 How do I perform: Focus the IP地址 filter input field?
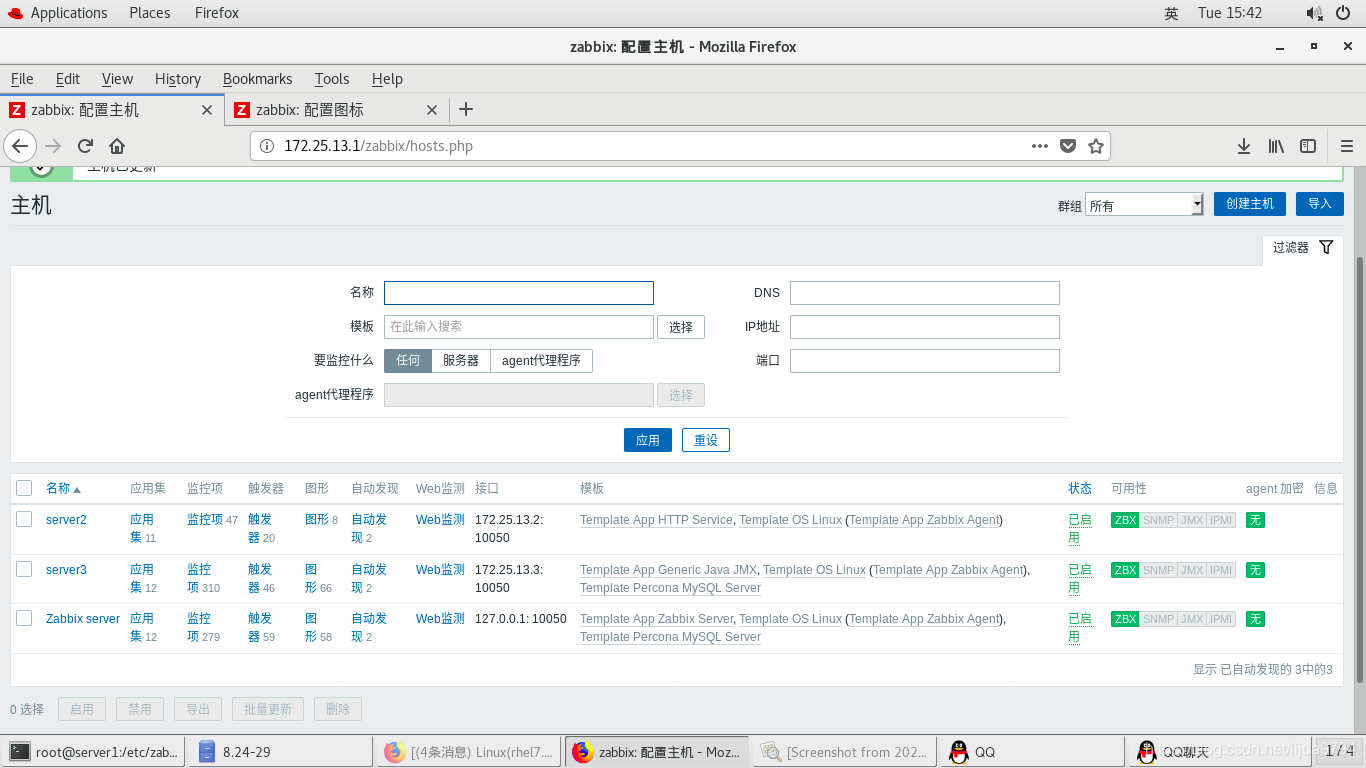[x=925, y=327]
